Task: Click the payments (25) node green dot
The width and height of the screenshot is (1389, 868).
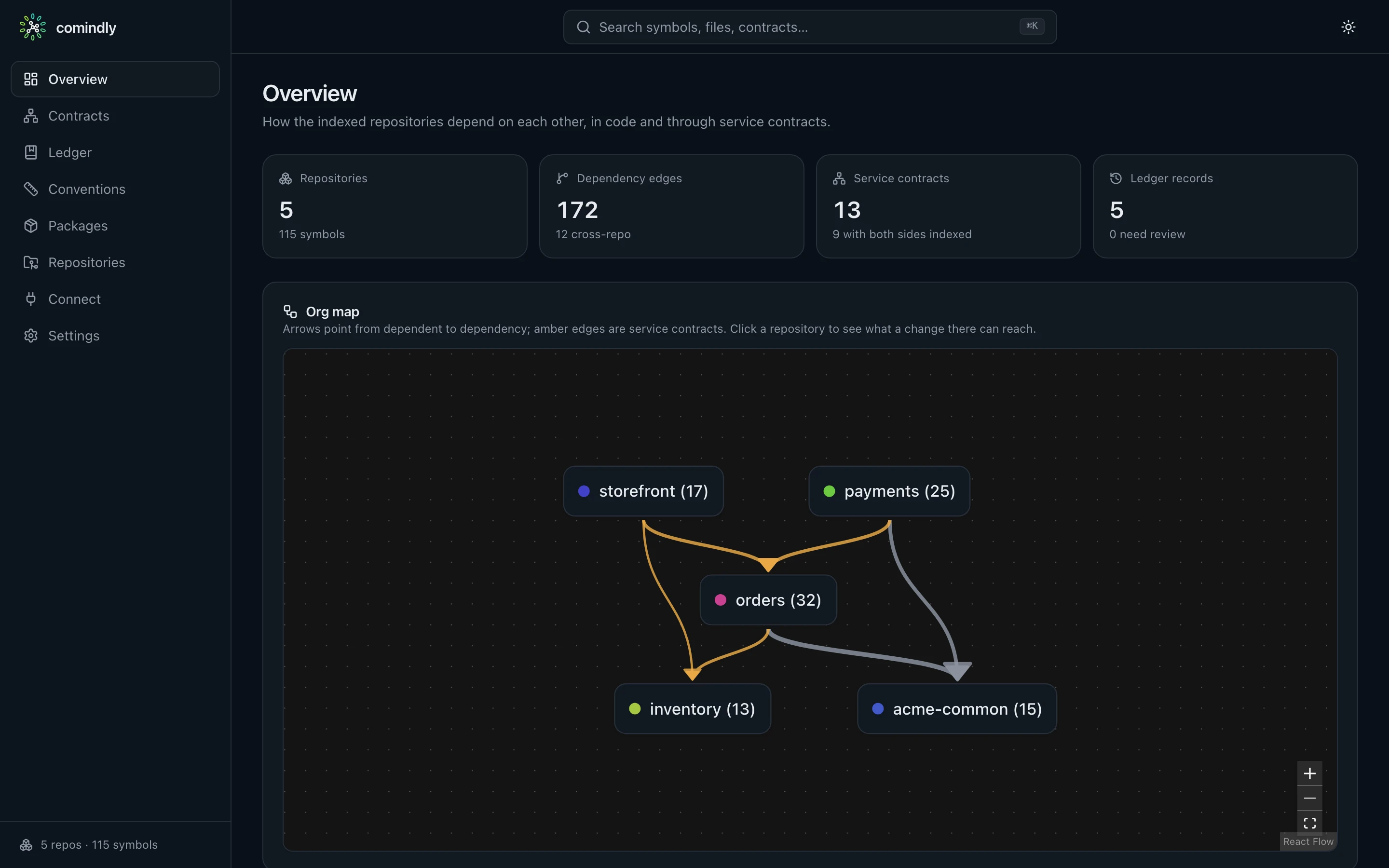Action: 830,491
